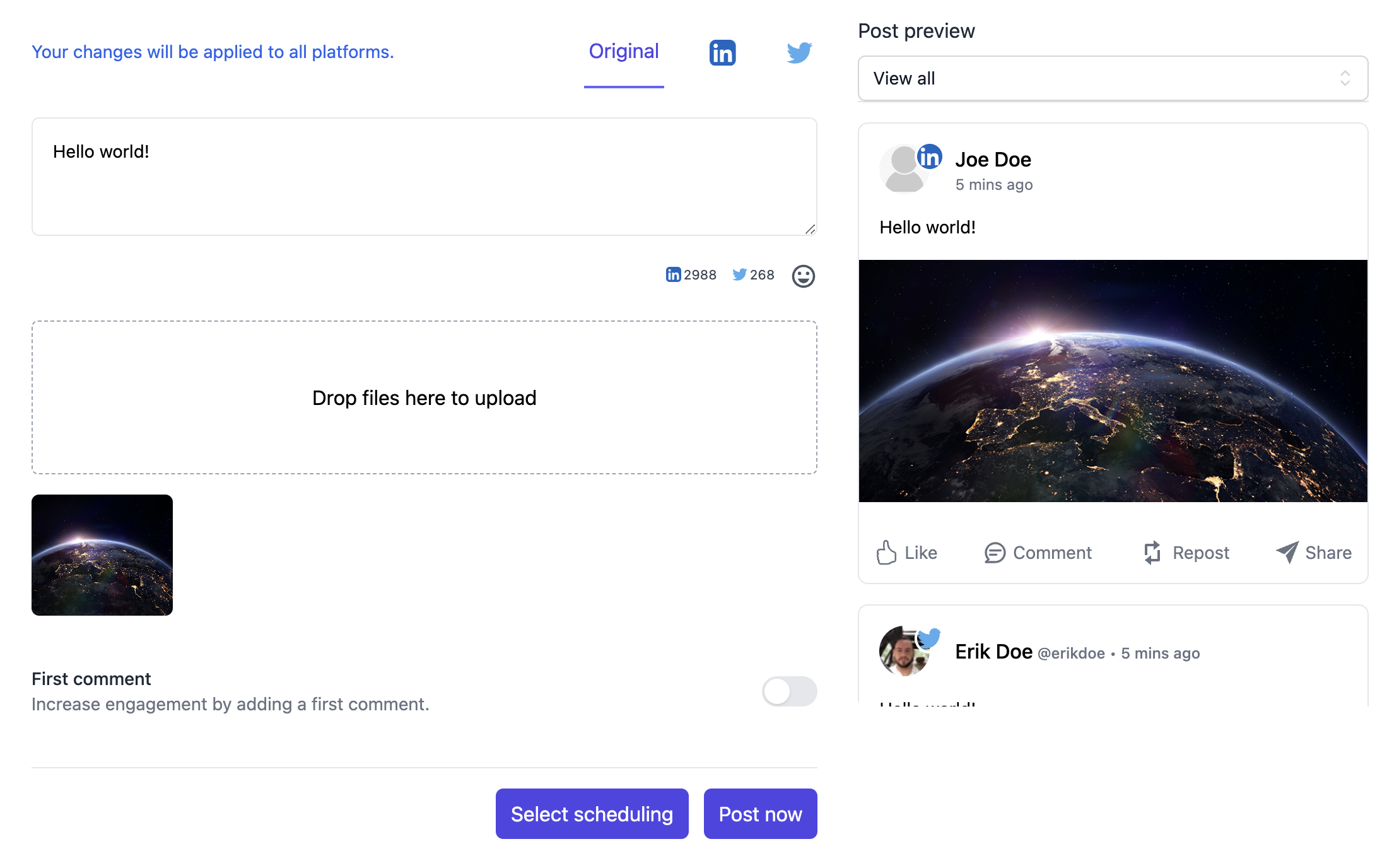Click the Drop files here upload area
Viewport: 1399px width, 868px height.
coord(424,396)
